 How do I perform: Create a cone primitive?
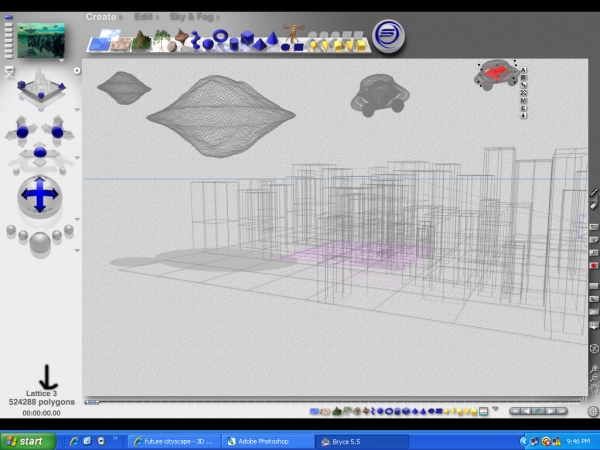[272, 38]
